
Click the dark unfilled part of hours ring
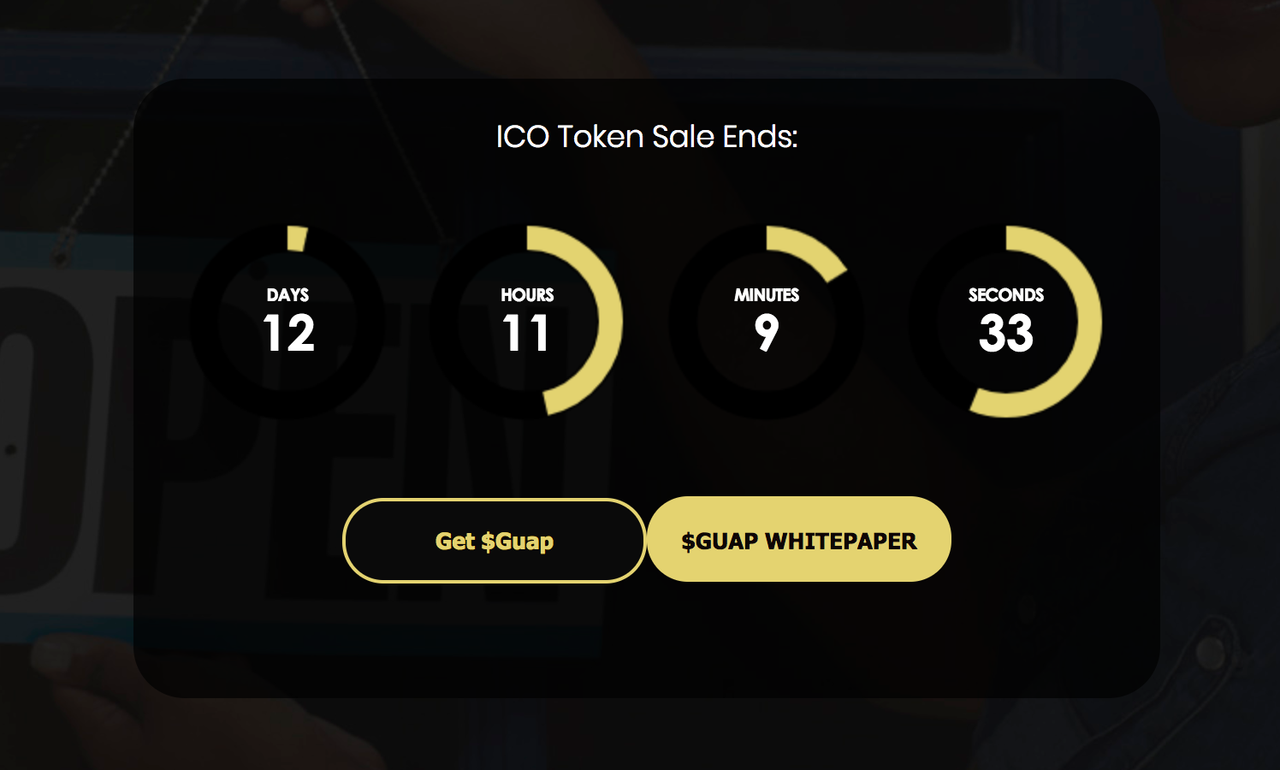444,322
